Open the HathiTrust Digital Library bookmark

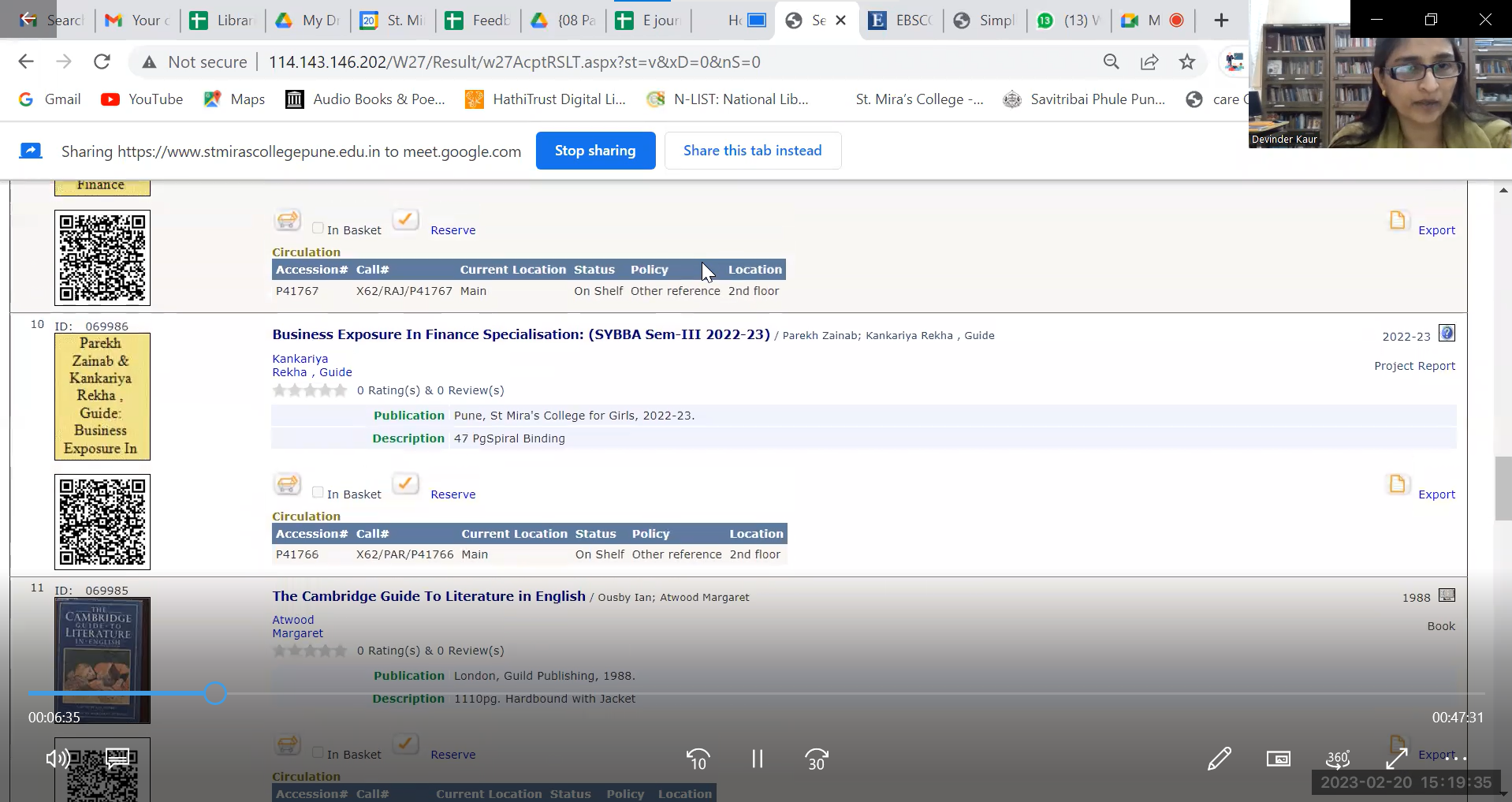(546, 99)
